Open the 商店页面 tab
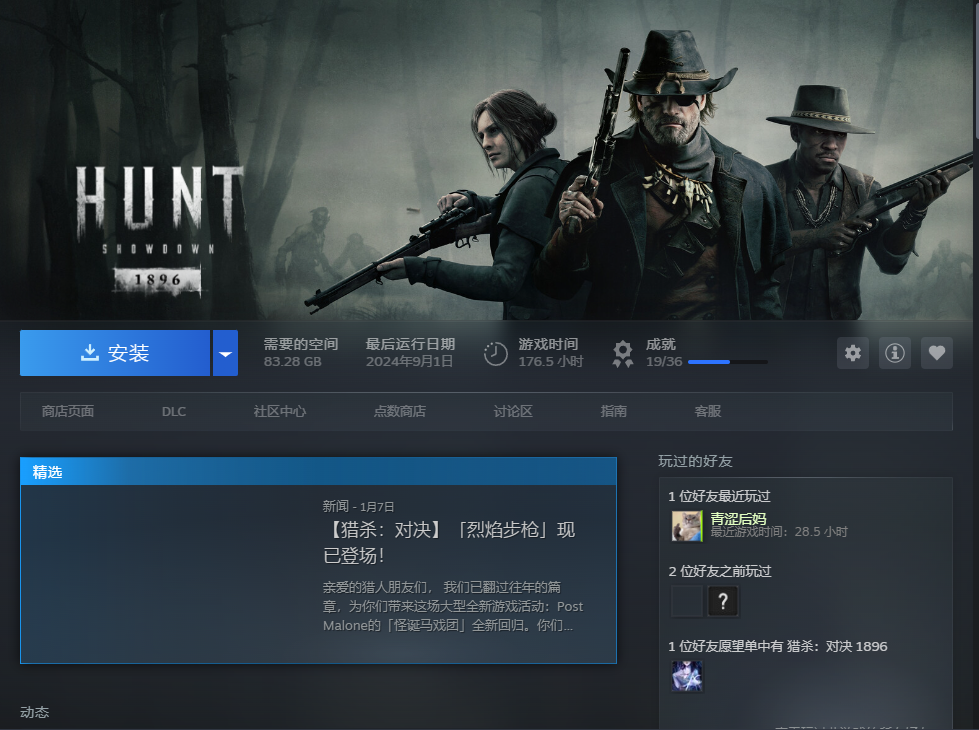Viewport: 979px width, 730px height. pyautogui.click(x=68, y=412)
